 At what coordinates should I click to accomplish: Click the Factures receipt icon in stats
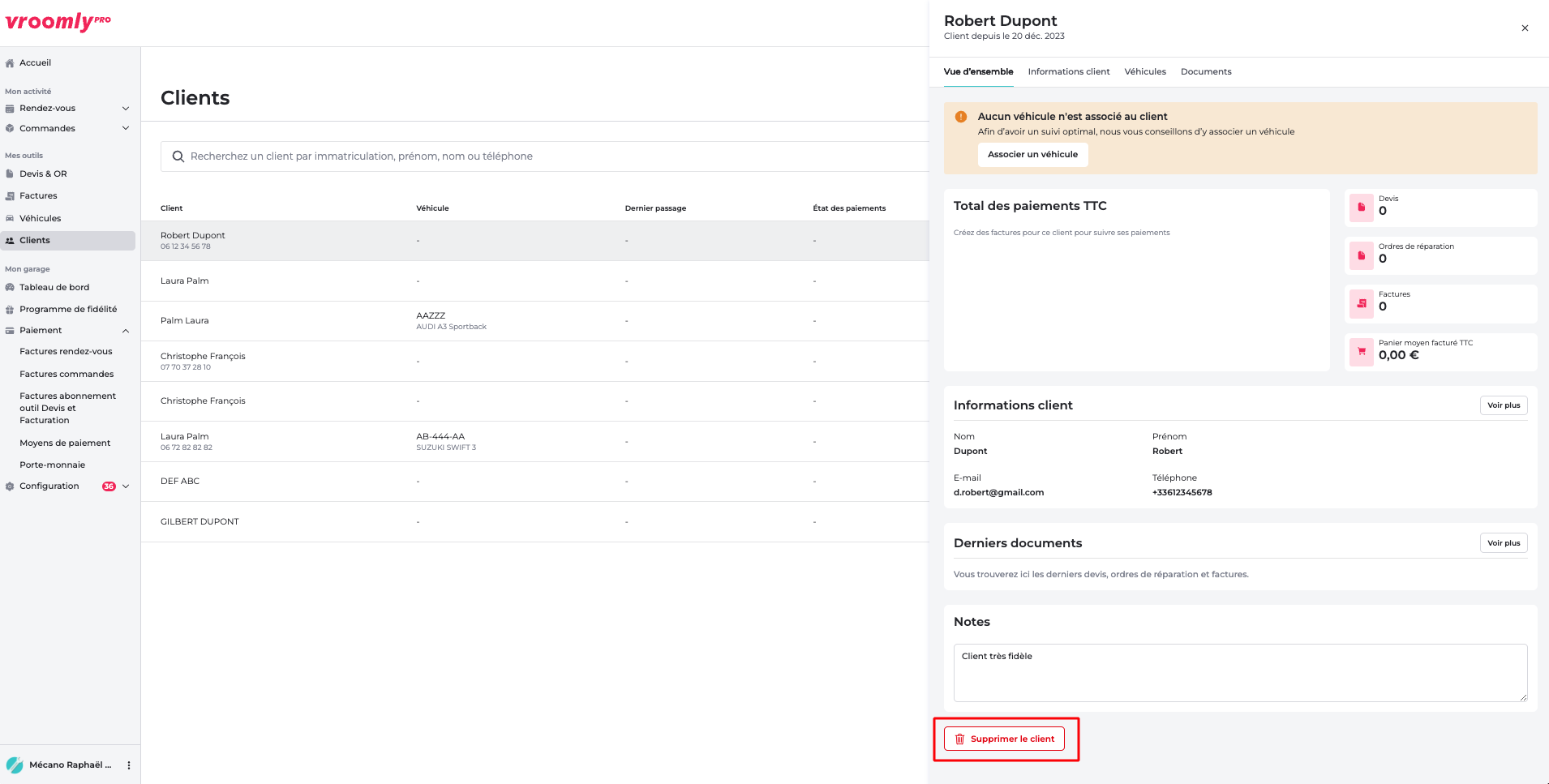tap(1361, 303)
